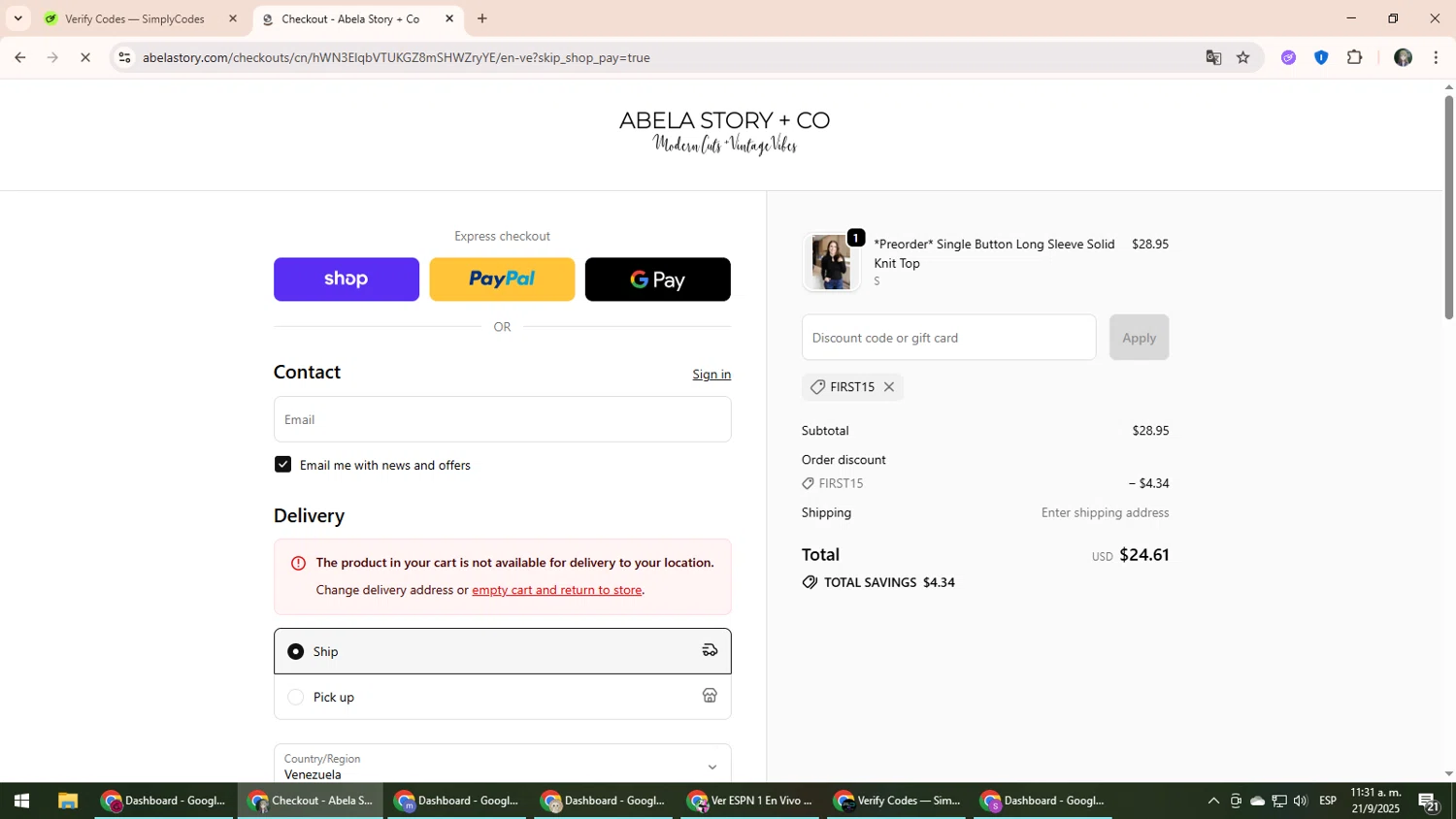
Task: Open the tab search dropdown arrow
Action: tap(17, 18)
